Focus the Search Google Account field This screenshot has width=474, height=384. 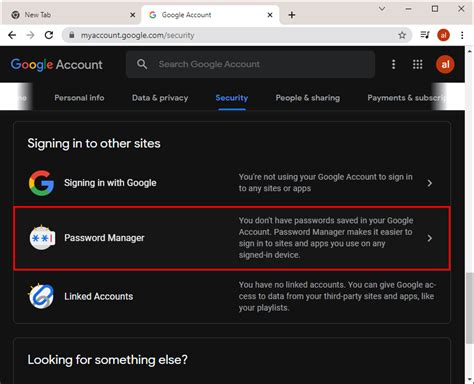(x=250, y=64)
